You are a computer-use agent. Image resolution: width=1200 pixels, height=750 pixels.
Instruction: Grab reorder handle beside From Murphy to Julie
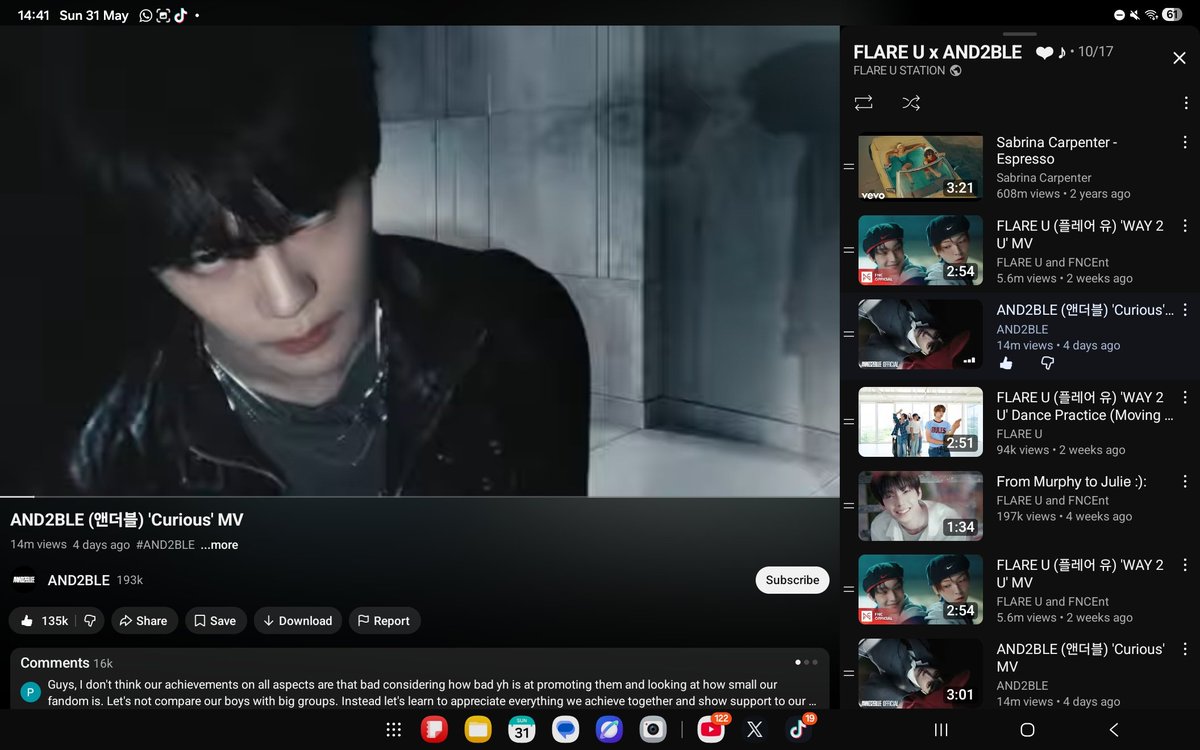click(x=848, y=505)
